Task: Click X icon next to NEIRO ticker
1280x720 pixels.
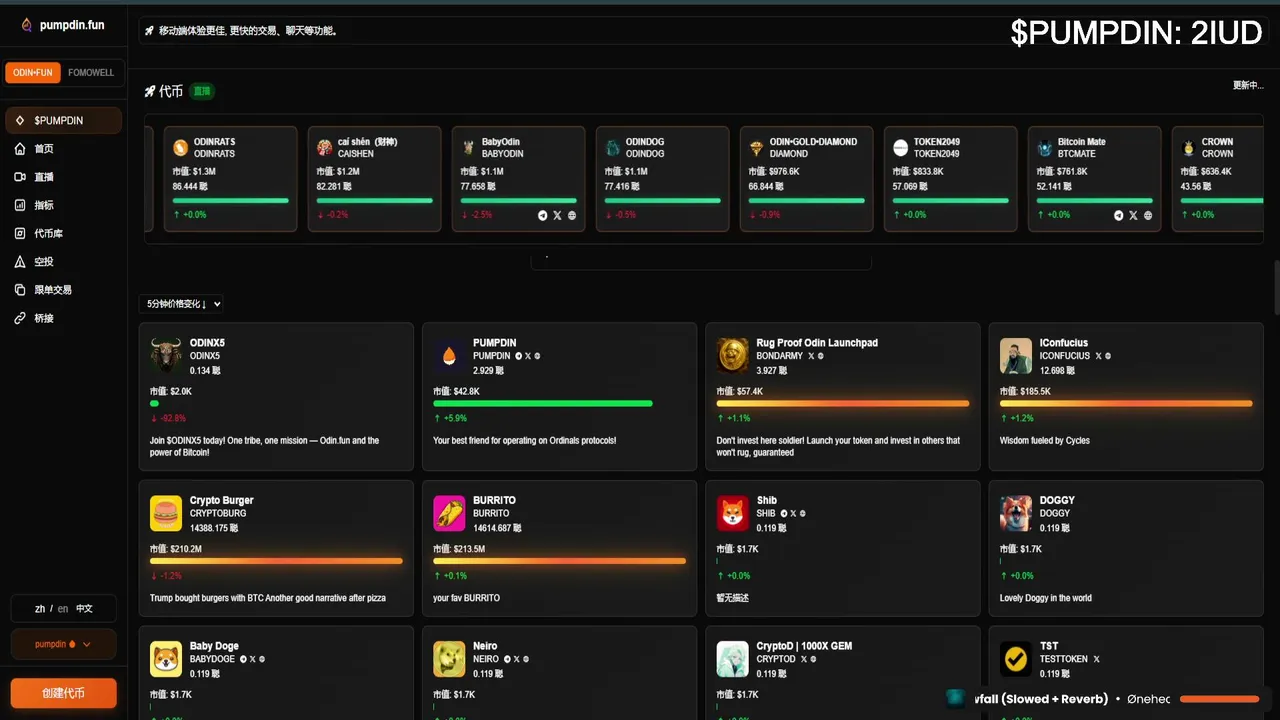Action: tap(516, 659)
